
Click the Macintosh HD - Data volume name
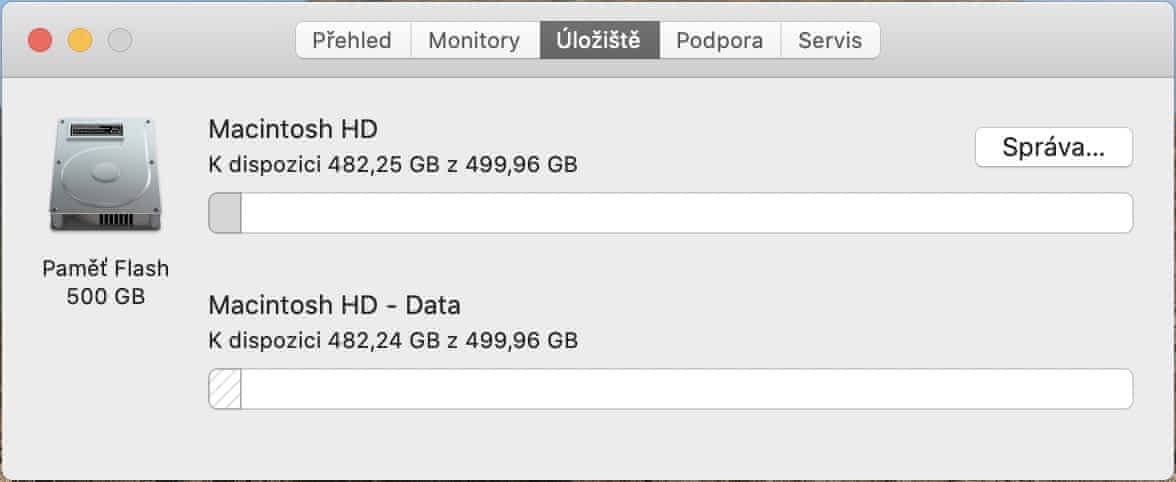pyautogui.click(x=334, y=305)
